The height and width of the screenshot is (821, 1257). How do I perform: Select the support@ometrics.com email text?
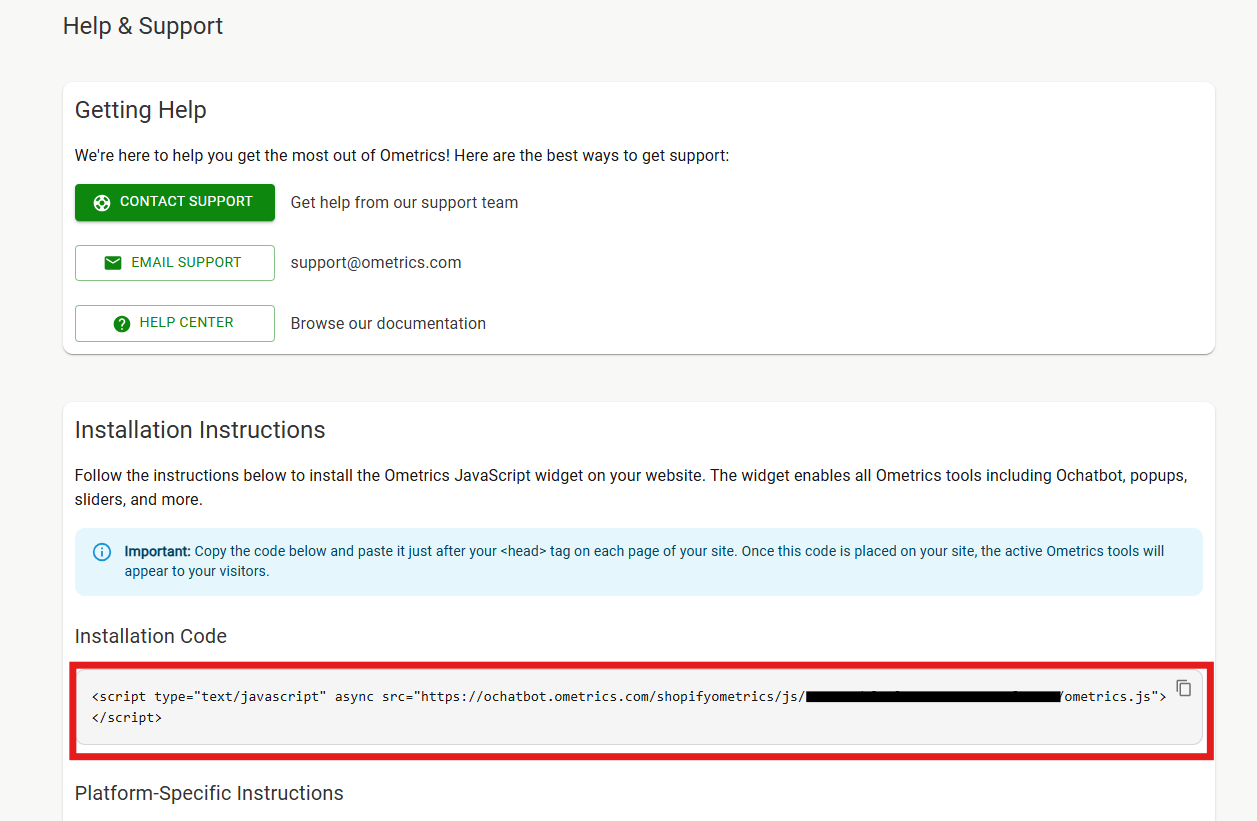point(376,263)
